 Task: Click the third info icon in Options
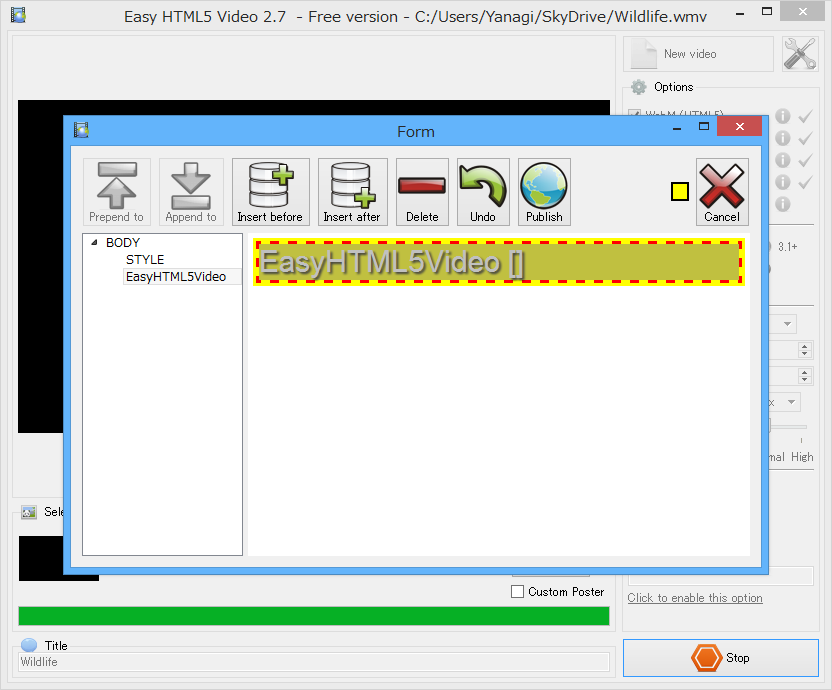click(x=783, y=160)
